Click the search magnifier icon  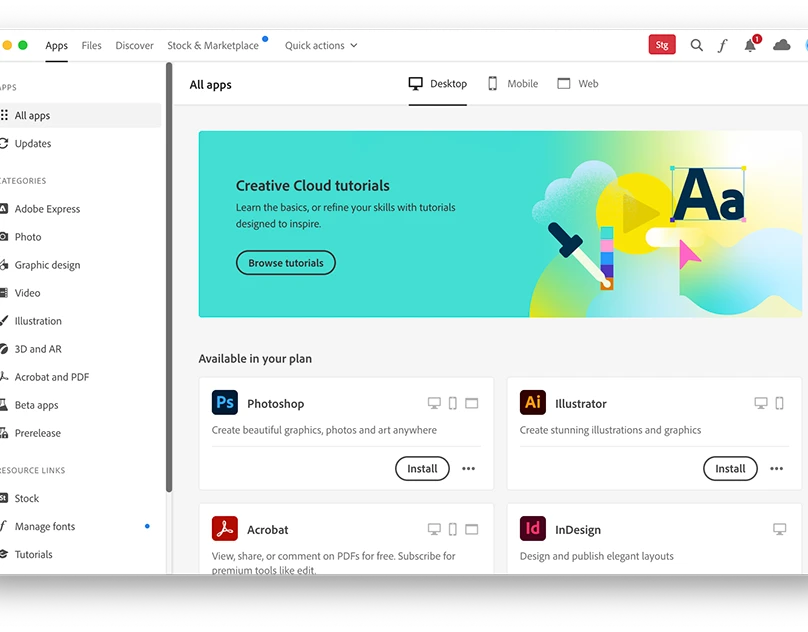697,45
